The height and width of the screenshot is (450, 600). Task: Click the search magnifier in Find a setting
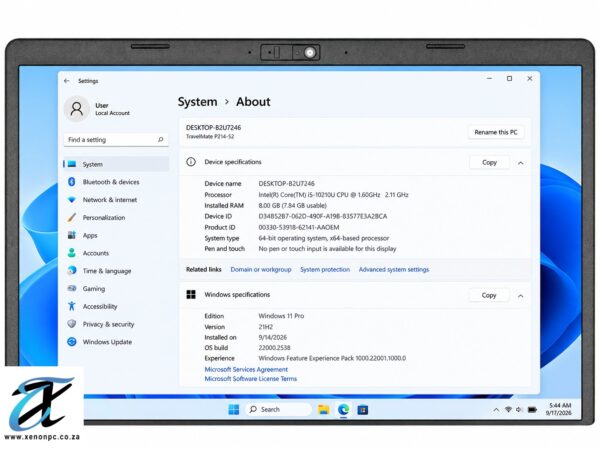161,140
